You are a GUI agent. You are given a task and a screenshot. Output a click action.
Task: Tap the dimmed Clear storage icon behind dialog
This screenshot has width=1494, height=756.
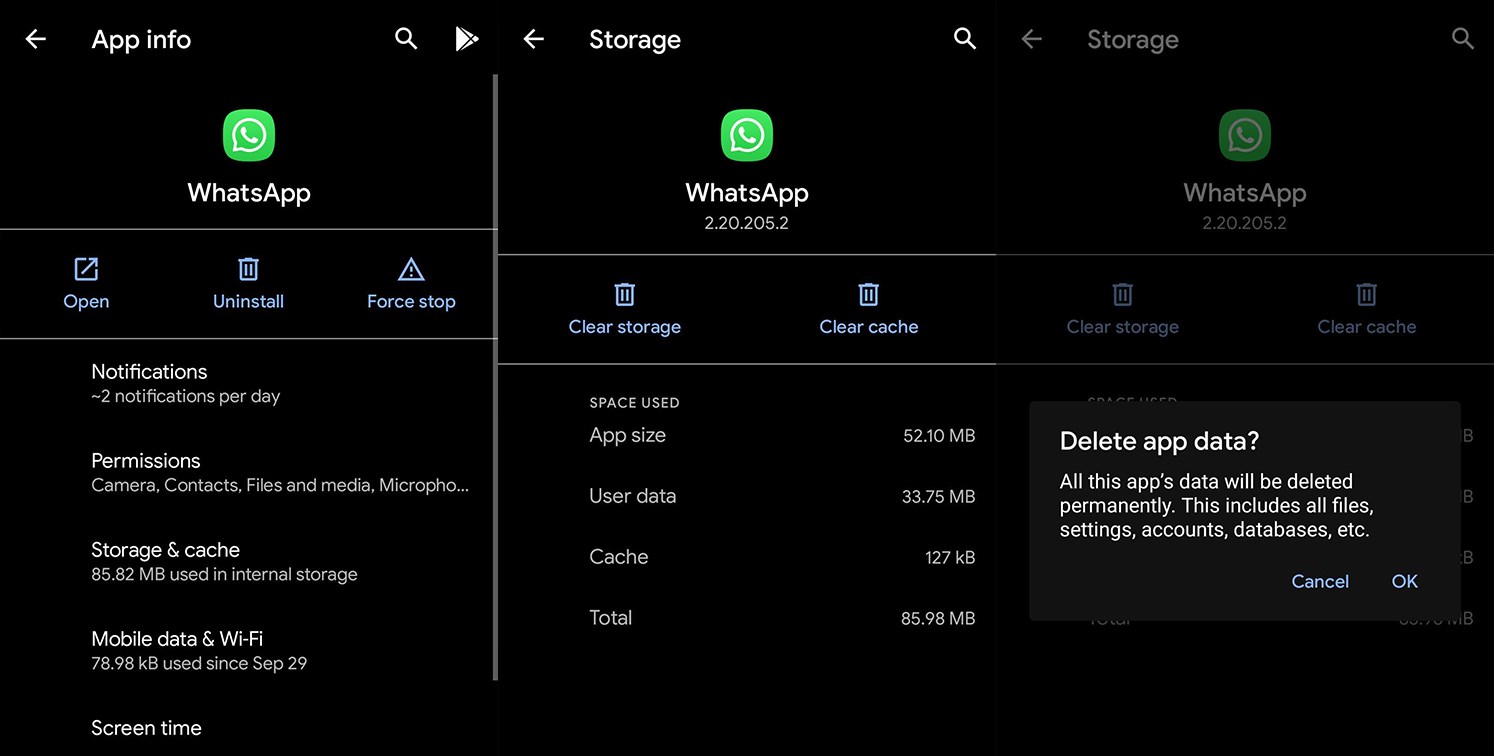click(1123, 294)
